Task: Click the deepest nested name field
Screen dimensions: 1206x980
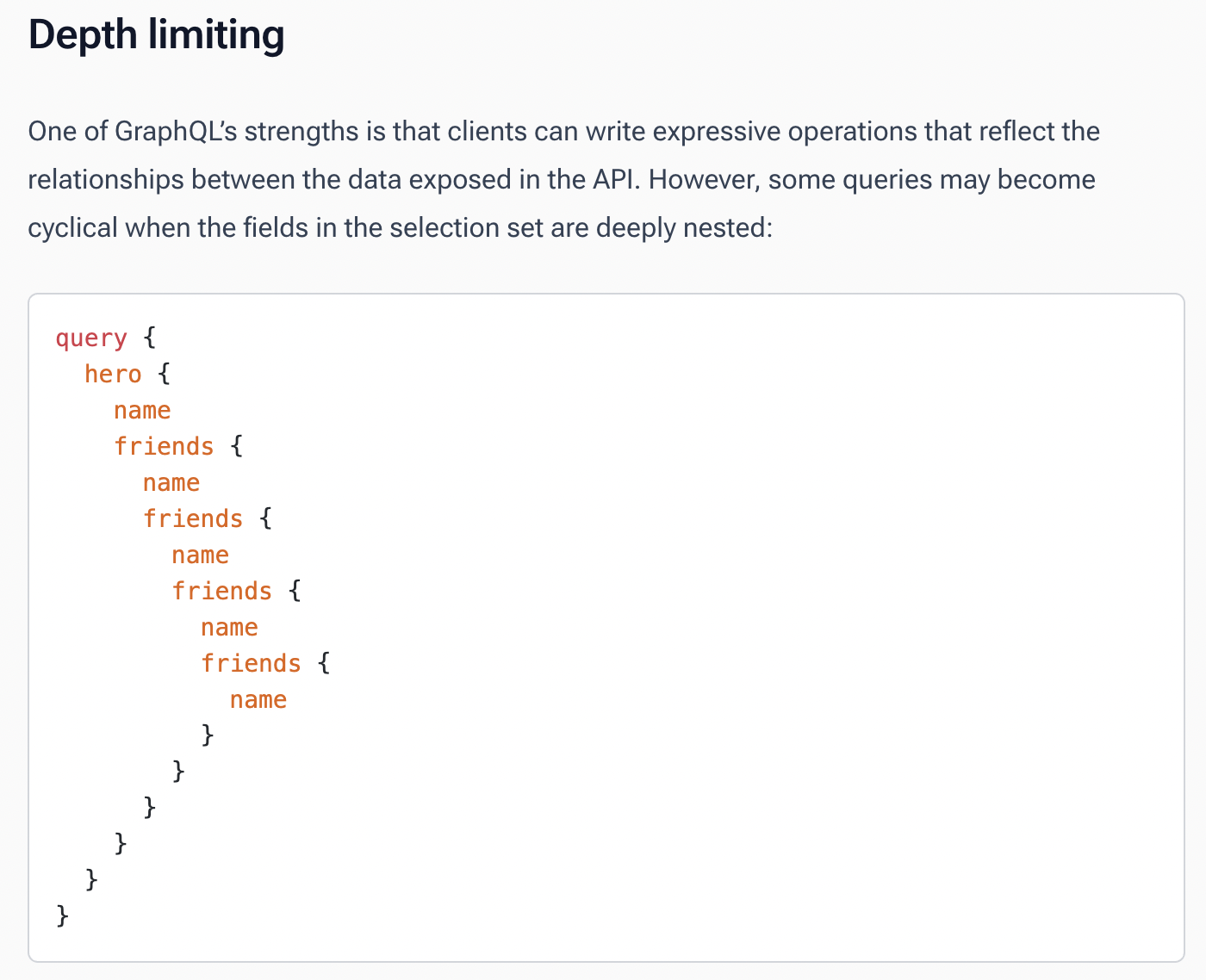Action: [x=258, y=700]
